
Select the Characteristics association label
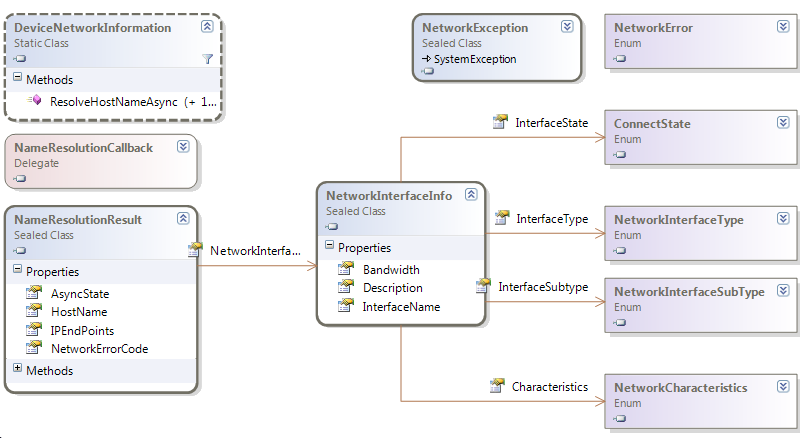tap(550, 387)
